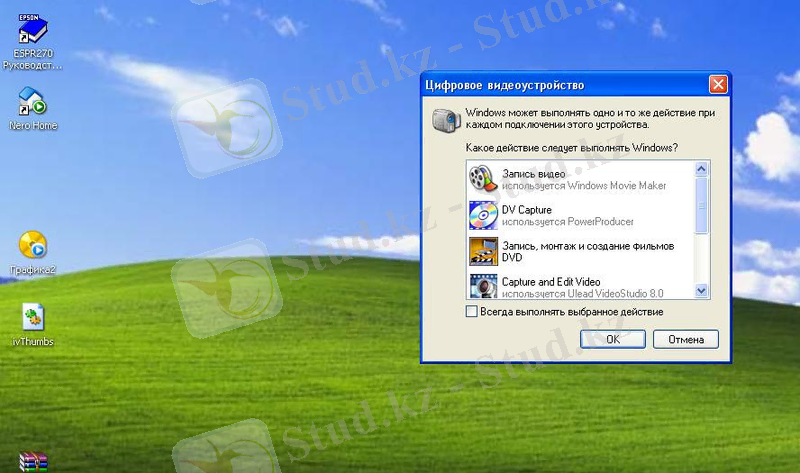
Task: Open the WinRAR archive icon at the desktop's bottom
Action: pos(33,462)
